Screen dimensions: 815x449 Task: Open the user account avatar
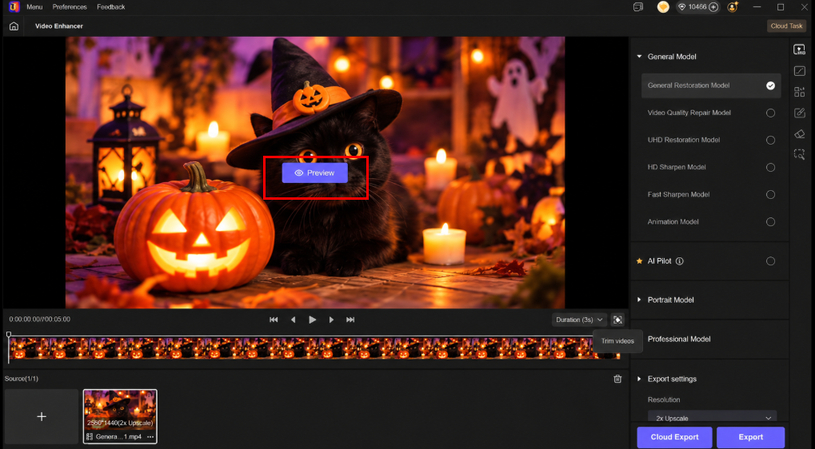click(733, 7)
